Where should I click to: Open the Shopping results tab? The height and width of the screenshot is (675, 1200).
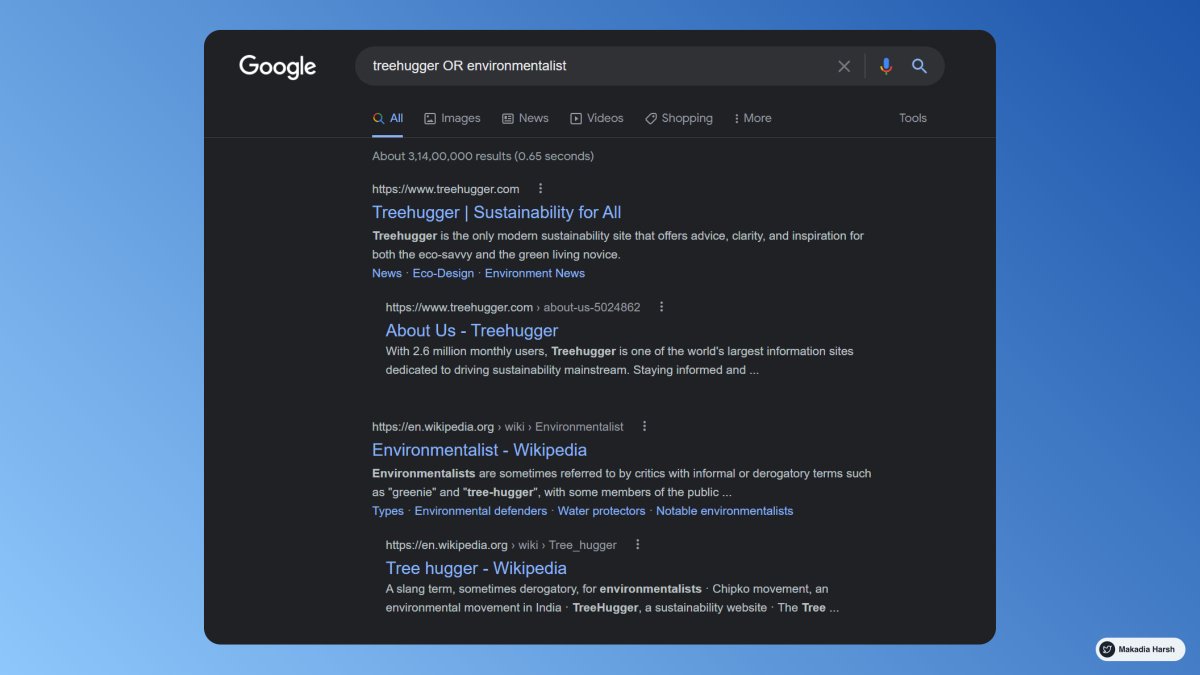tap(679, 118)
